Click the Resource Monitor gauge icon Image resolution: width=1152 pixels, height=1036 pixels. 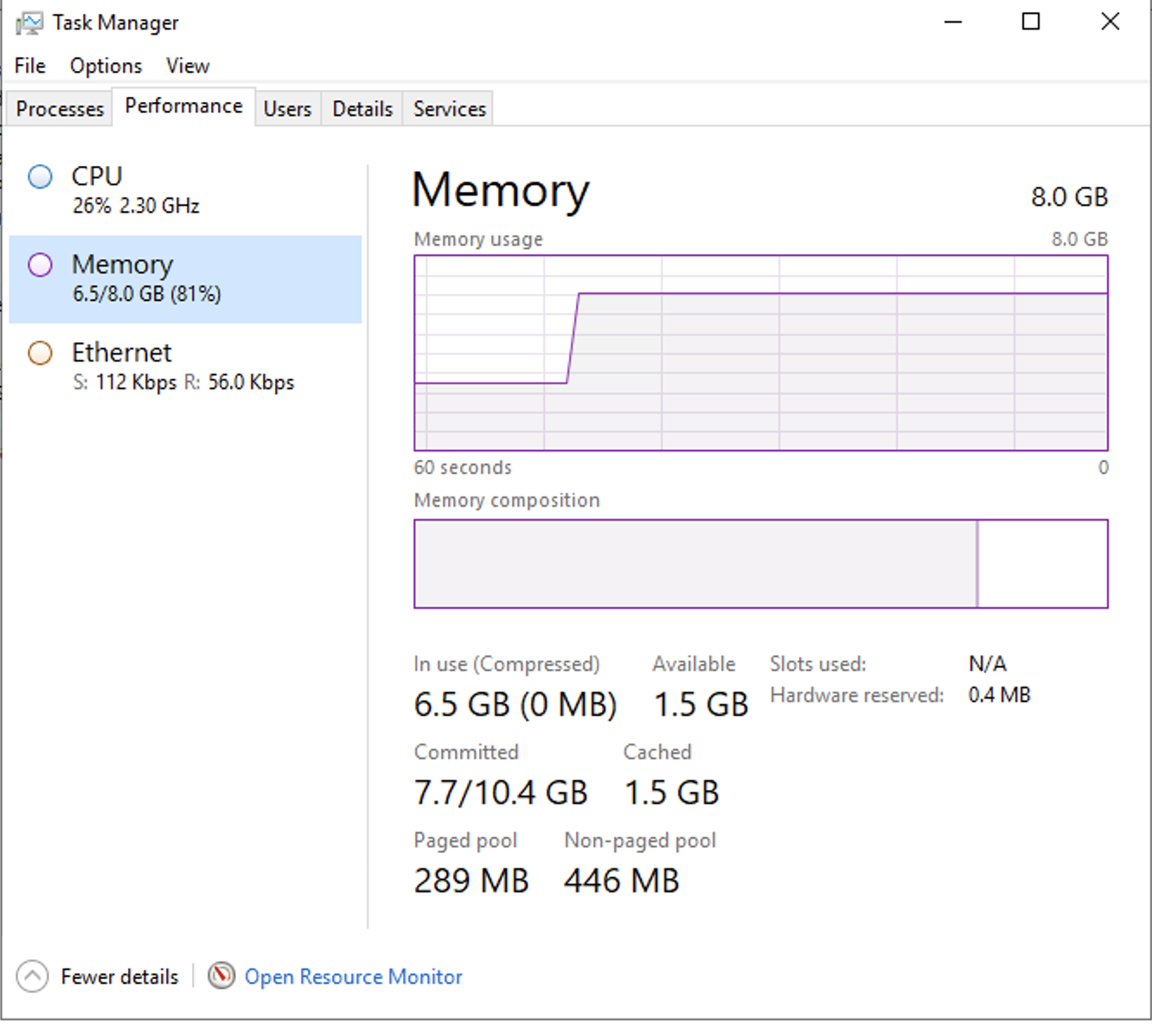point(221,975)
